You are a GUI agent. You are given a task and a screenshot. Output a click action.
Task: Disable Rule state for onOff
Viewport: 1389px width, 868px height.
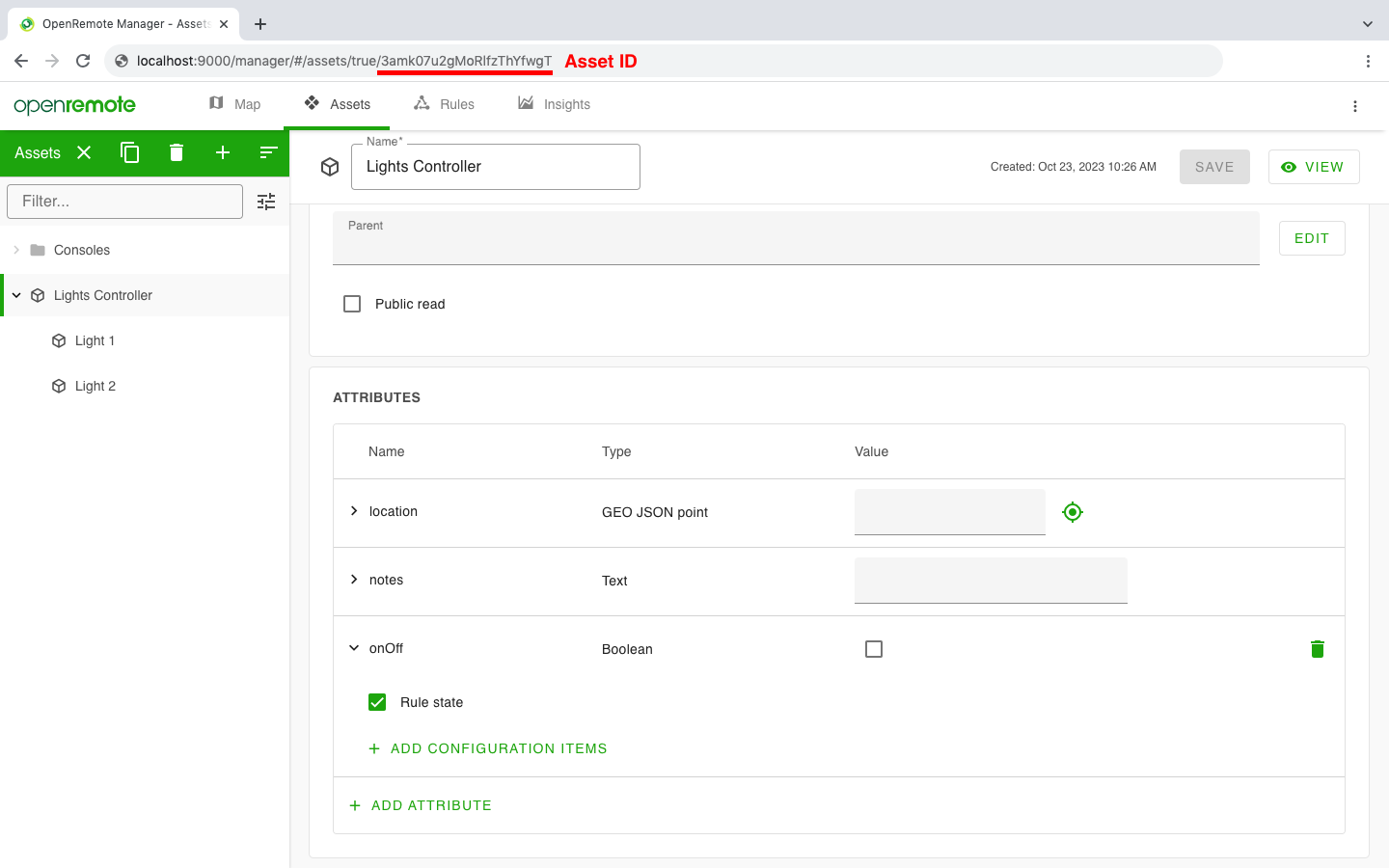[376, 701]
